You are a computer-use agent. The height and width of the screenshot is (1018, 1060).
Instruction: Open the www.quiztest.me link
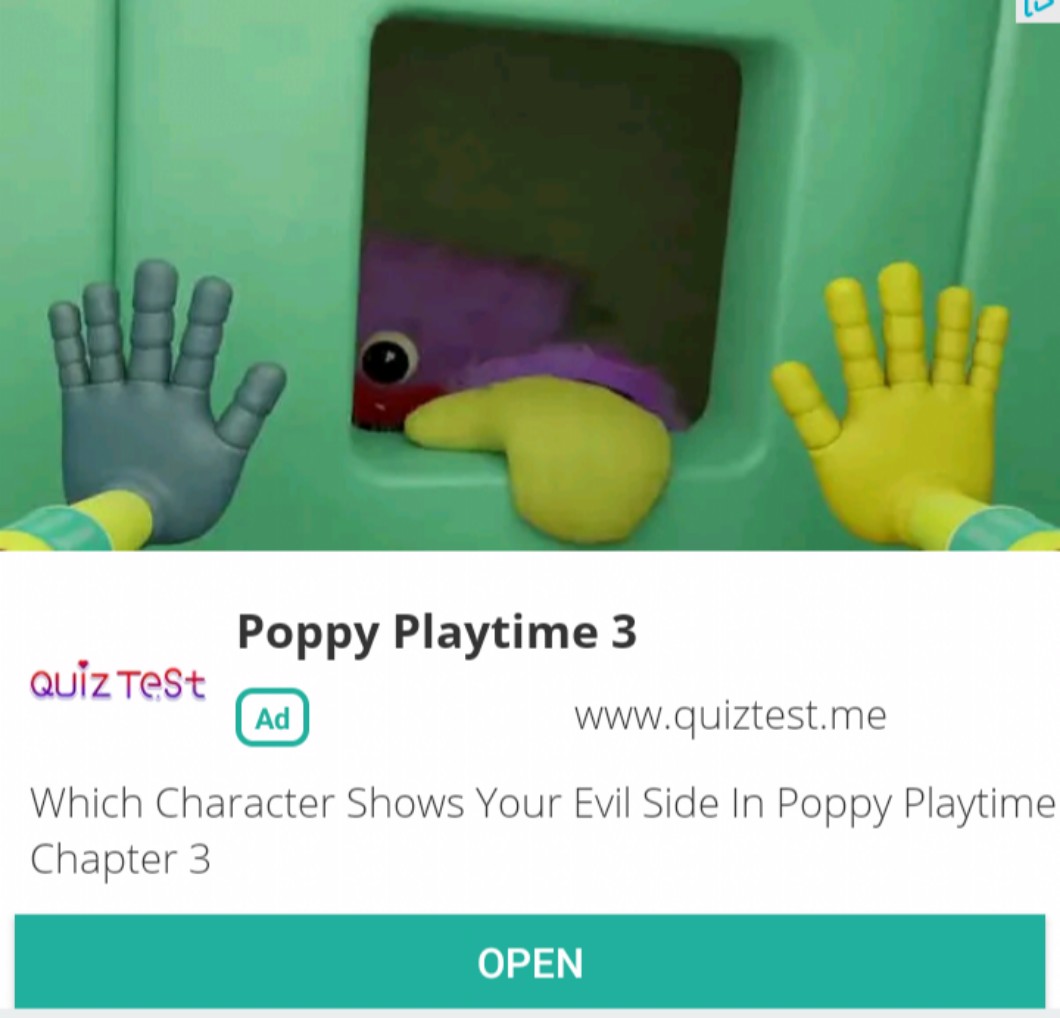pos(730,717)
